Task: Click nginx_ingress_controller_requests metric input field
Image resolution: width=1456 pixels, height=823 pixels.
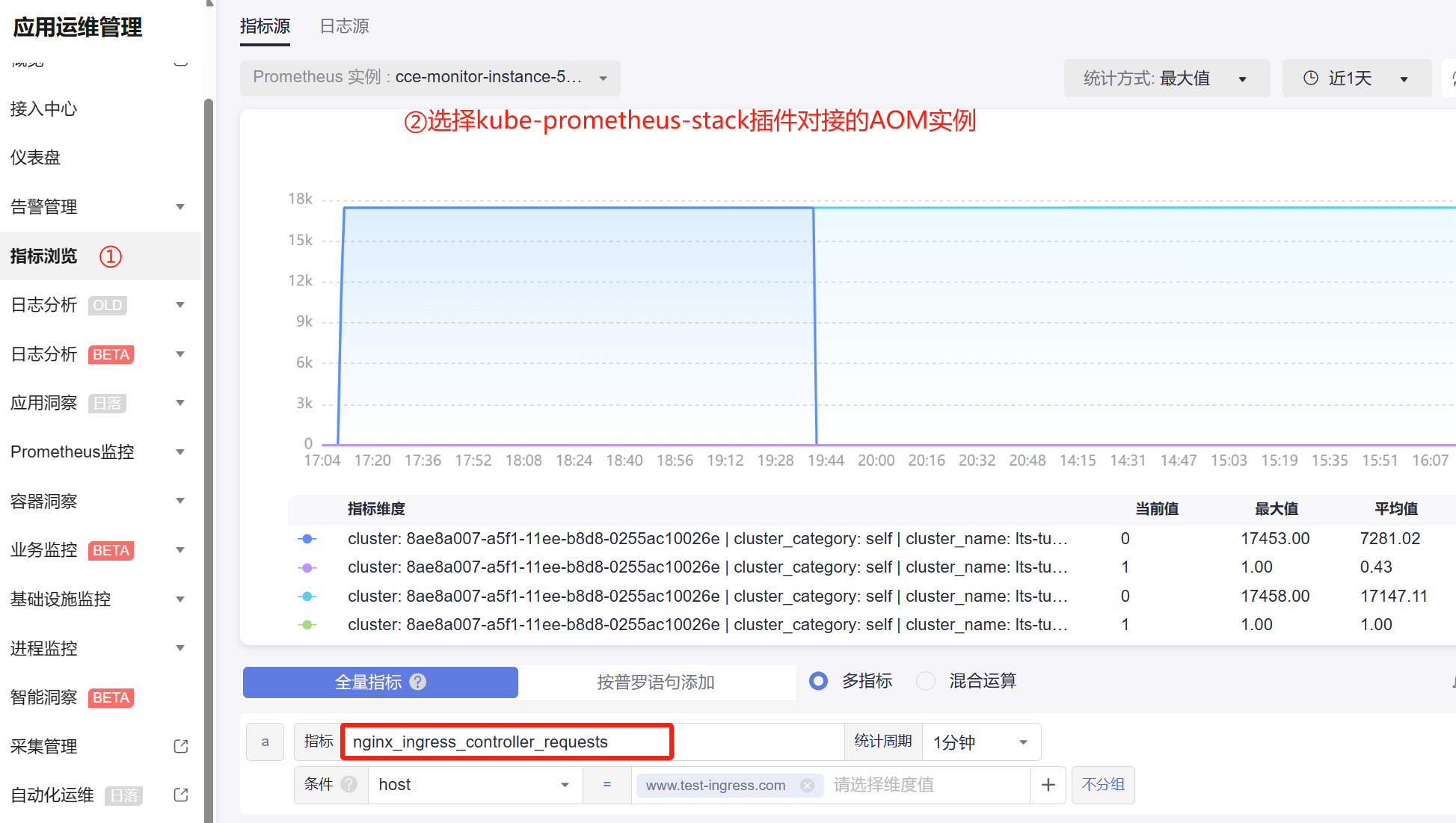Action: [506, 742]
